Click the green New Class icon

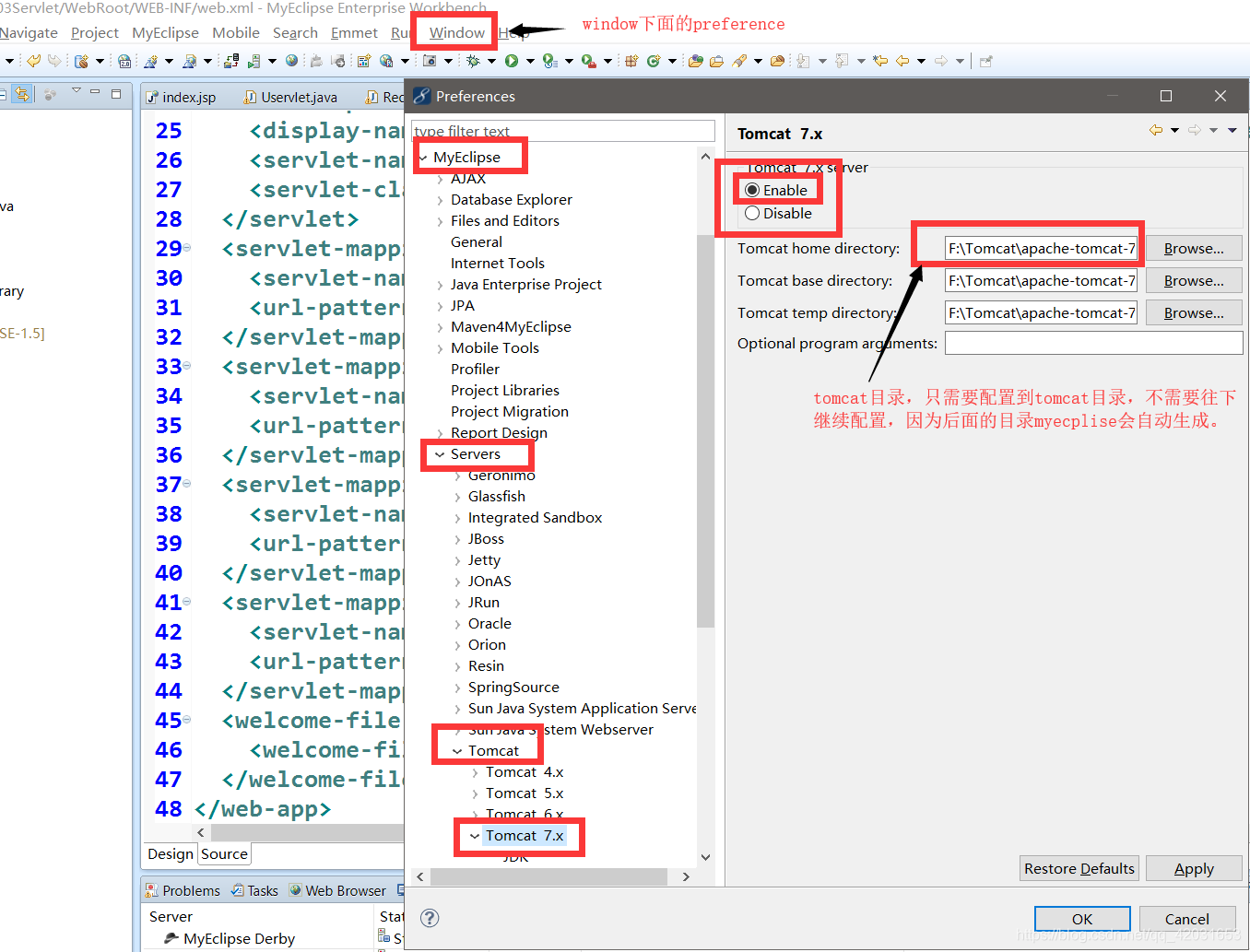(x=654, y=61)
